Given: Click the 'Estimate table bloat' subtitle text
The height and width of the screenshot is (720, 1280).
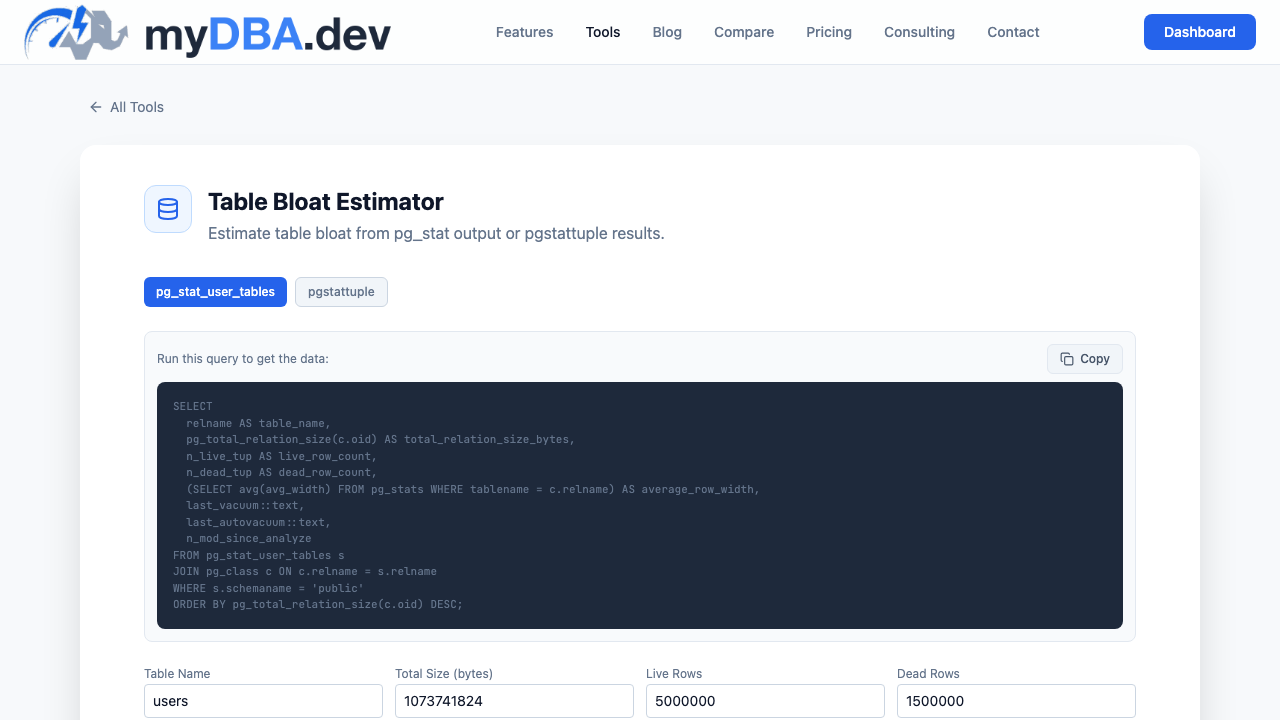Looking at the screenshot, I should tap(436, 233).
